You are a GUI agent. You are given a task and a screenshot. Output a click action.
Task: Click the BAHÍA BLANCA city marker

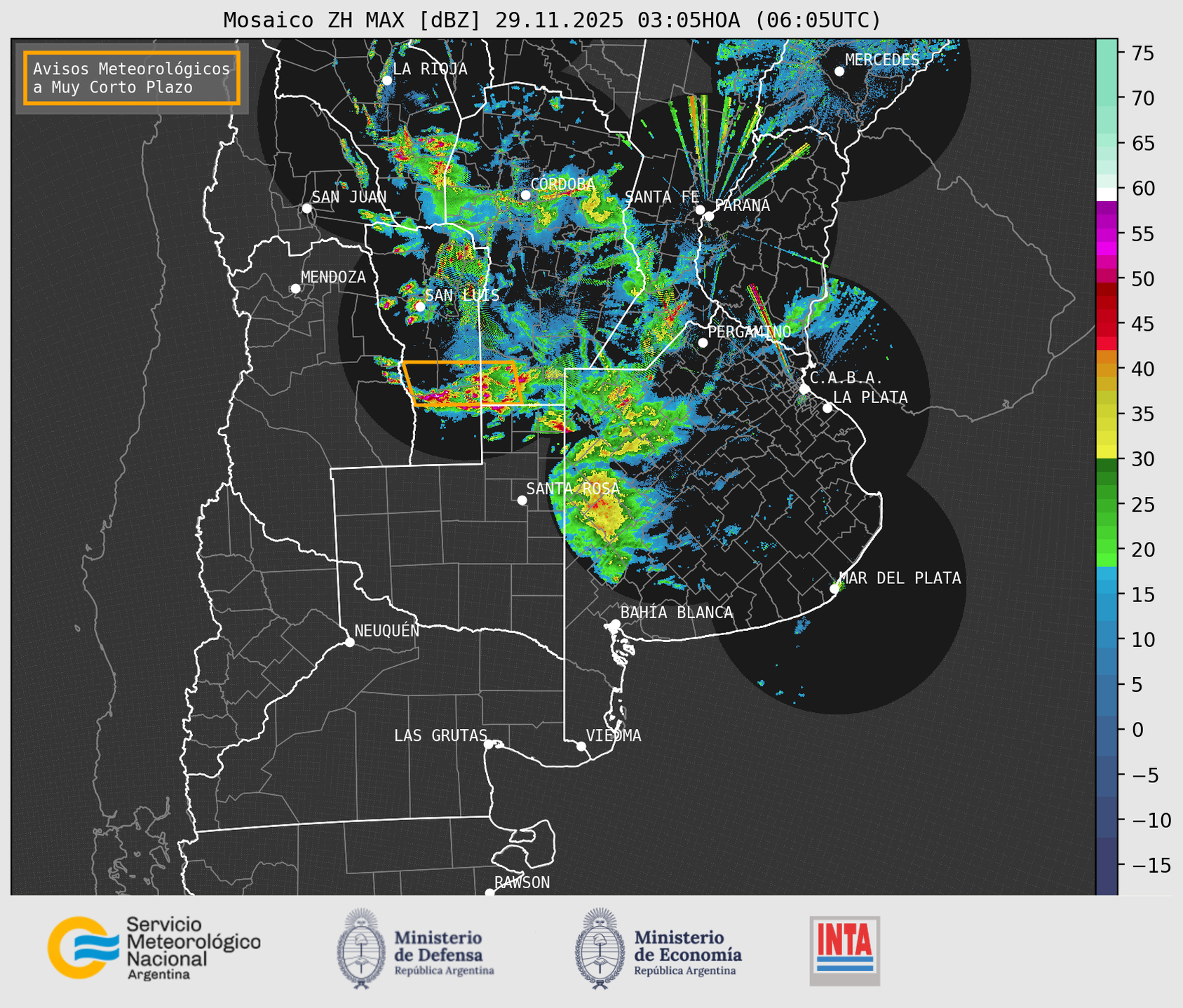[615, 624]
